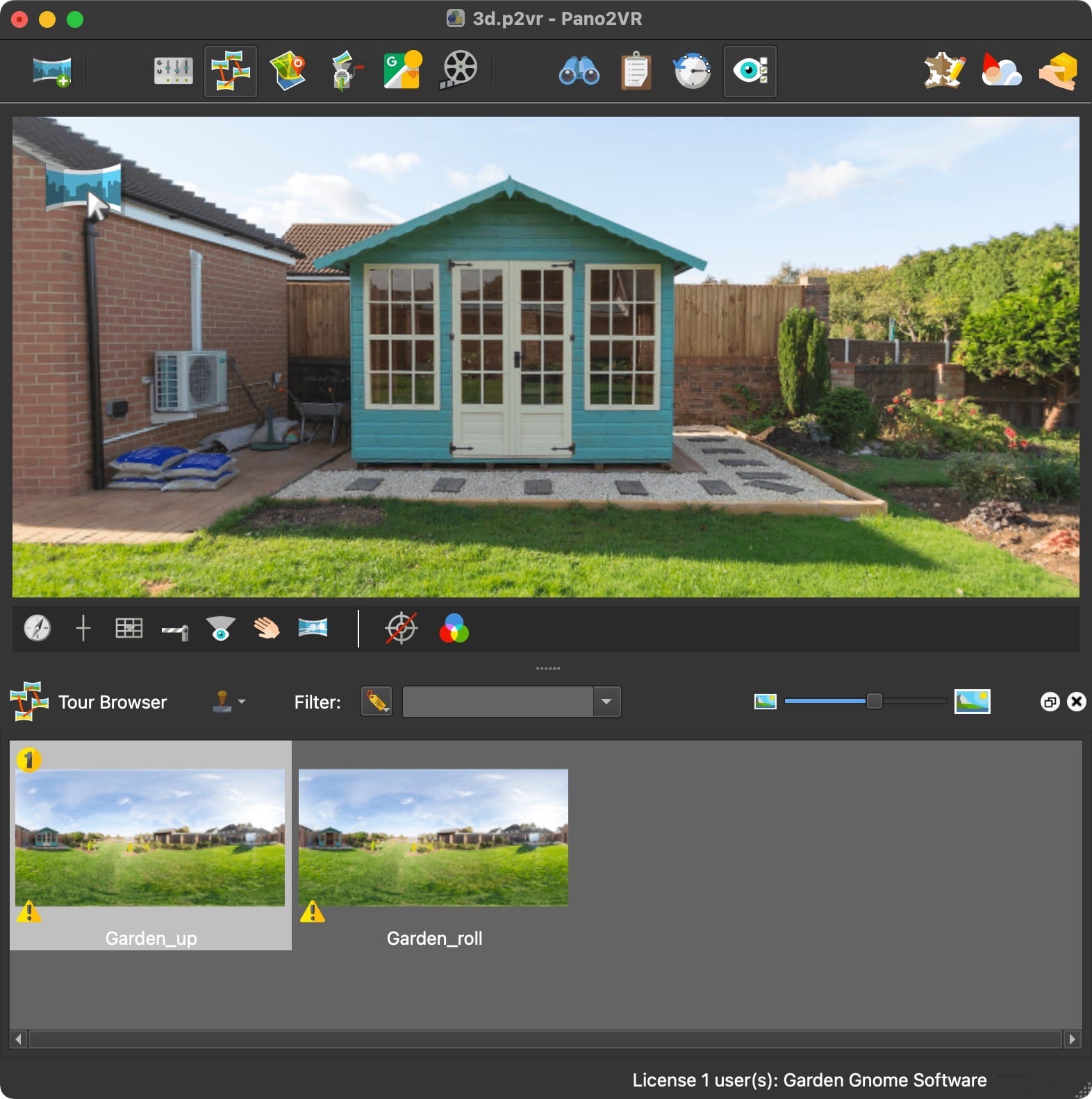Image resolution: width=1092 pixels, height=1099 pixels.
Task: Open the stamp dropdown in Tour Browser
Action: (x=229, y=702)
